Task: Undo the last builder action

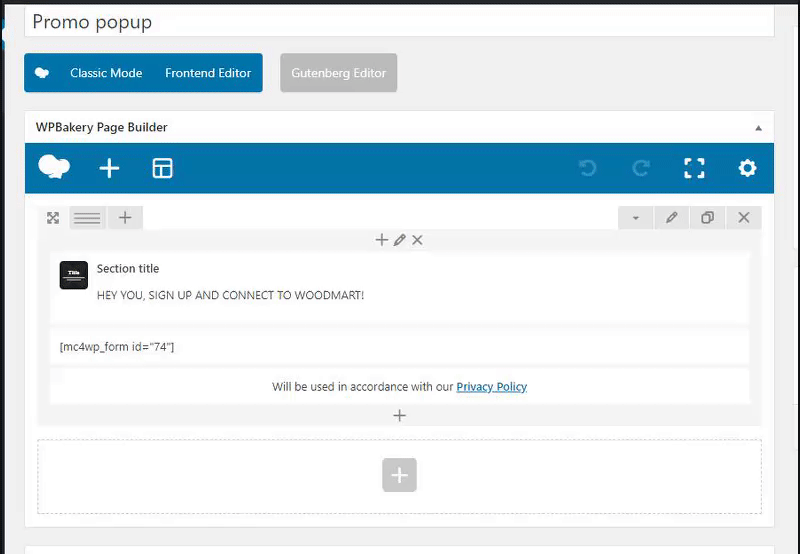Action: [588, 168]
